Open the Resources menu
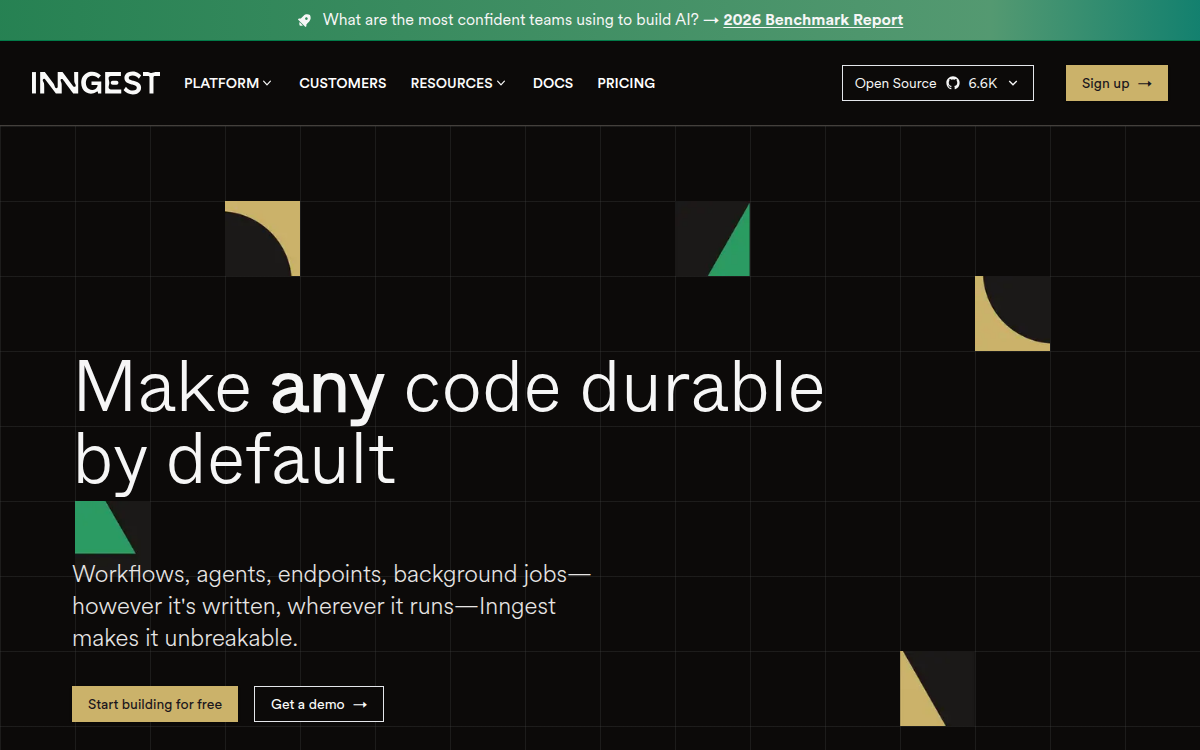This screenshot has width=1200, height=750. 458,83
